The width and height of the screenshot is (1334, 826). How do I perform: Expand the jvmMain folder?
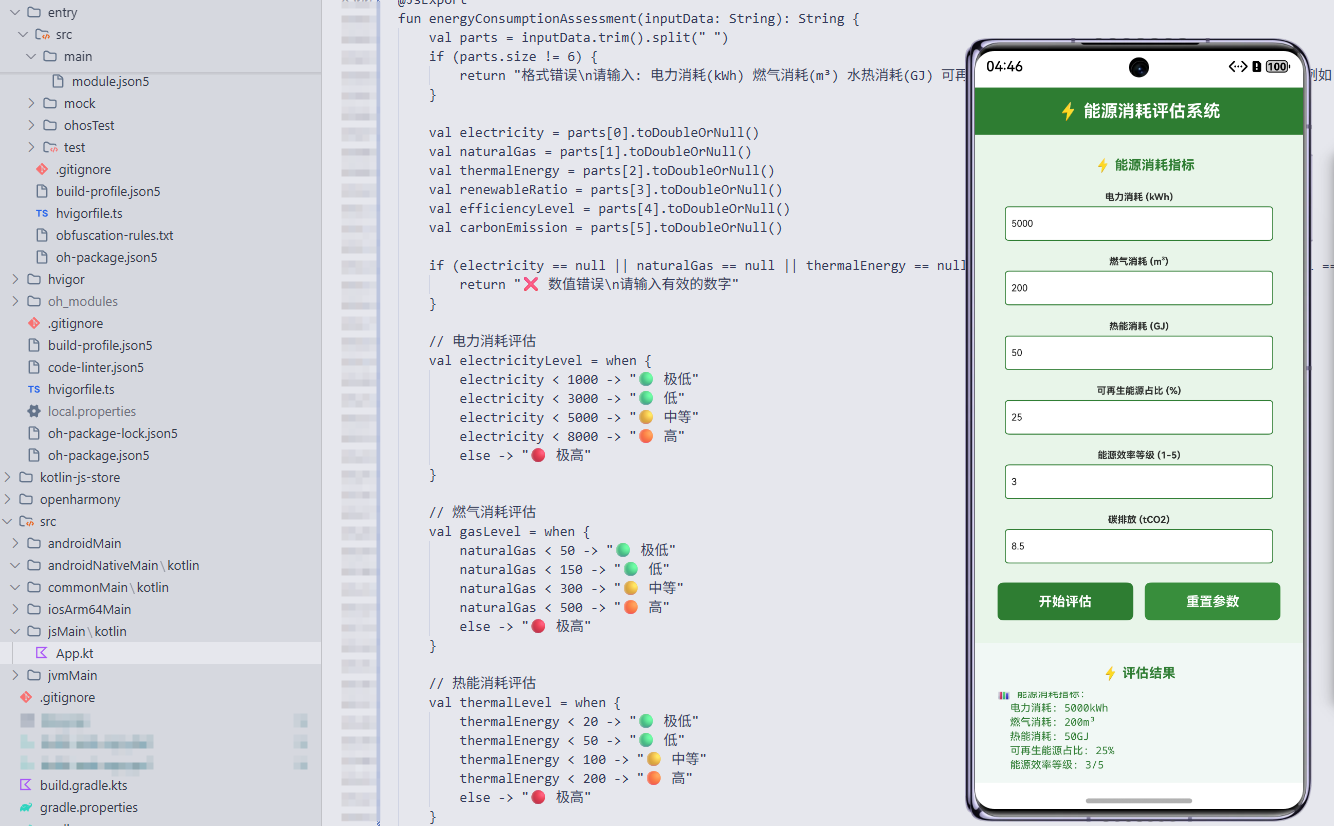coord(16,675)
